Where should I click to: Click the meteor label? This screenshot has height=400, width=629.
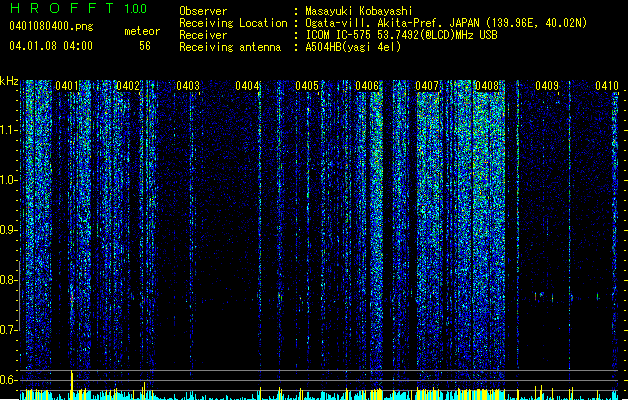point(142,31)
